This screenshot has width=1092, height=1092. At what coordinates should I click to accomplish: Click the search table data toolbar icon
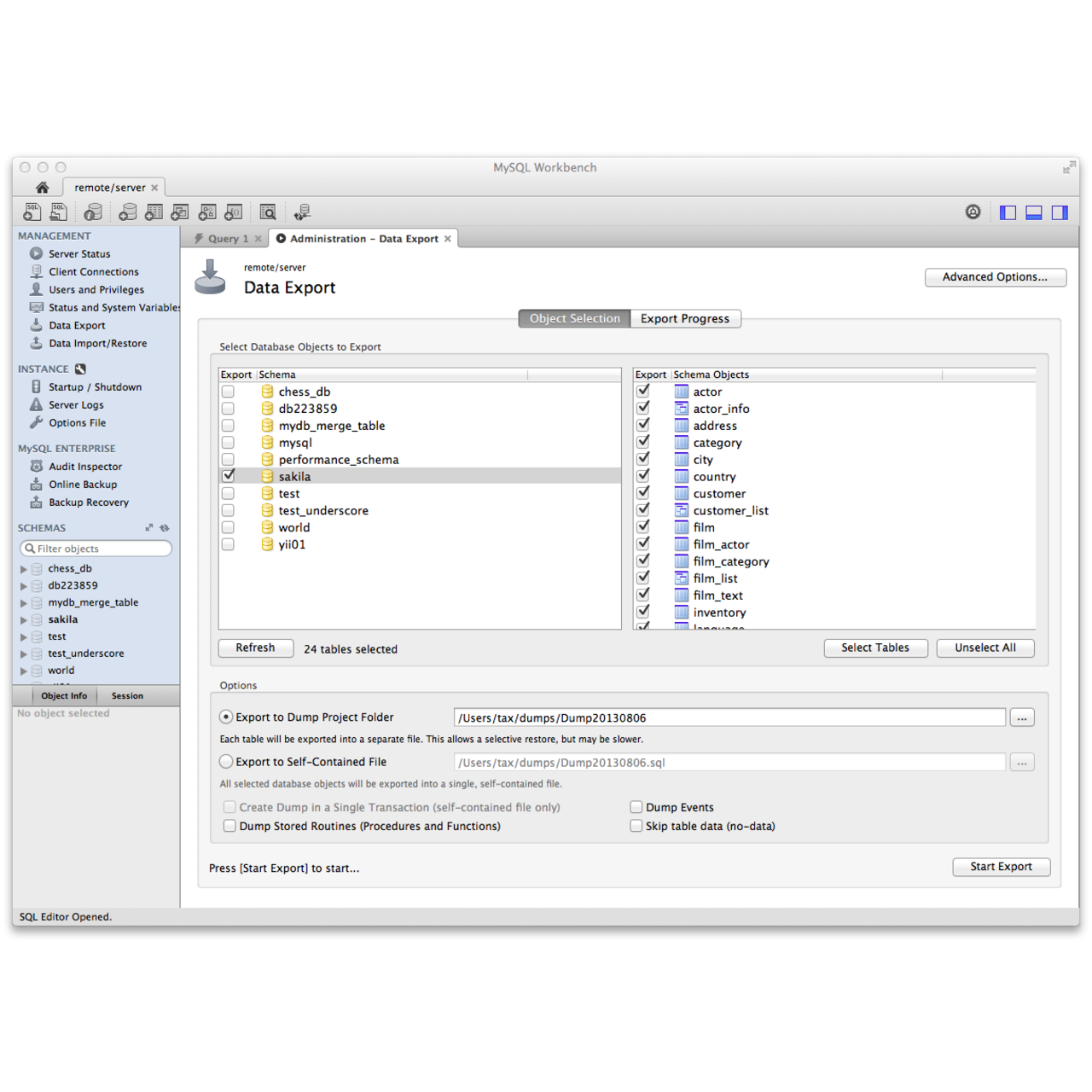pos(268,212)
